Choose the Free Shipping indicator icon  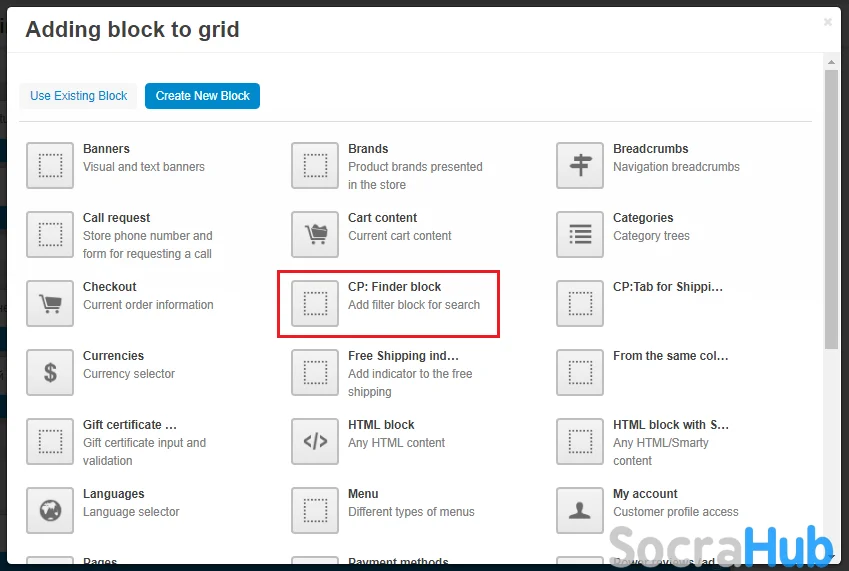click(315, 372)
